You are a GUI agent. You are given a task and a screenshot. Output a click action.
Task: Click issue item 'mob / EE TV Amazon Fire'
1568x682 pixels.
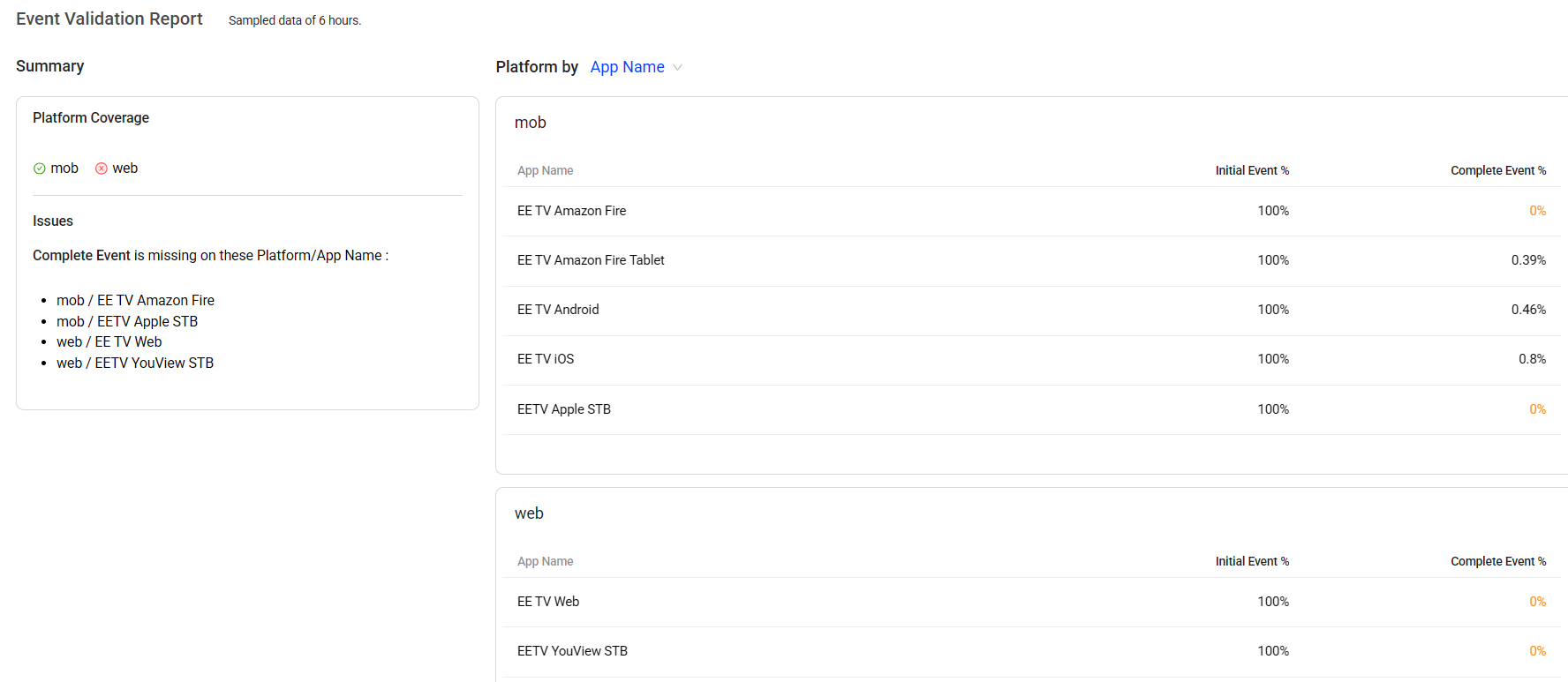[x=135, y=301]
